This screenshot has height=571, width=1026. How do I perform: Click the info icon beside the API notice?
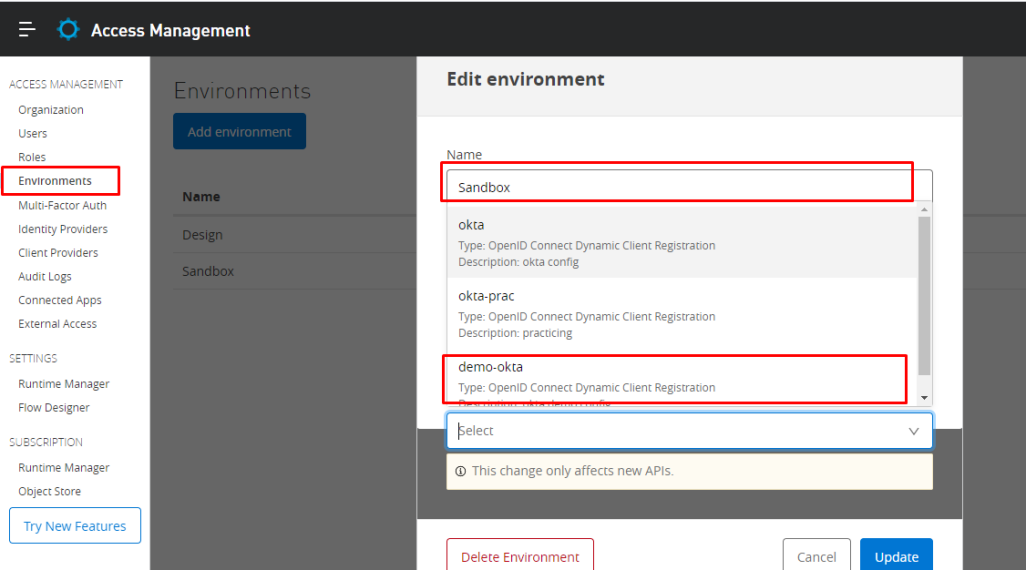[461, 471]
